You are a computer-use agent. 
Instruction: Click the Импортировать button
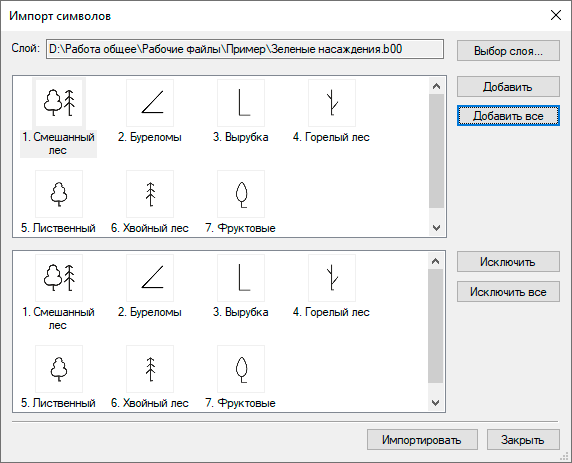[x=422, y=440]
